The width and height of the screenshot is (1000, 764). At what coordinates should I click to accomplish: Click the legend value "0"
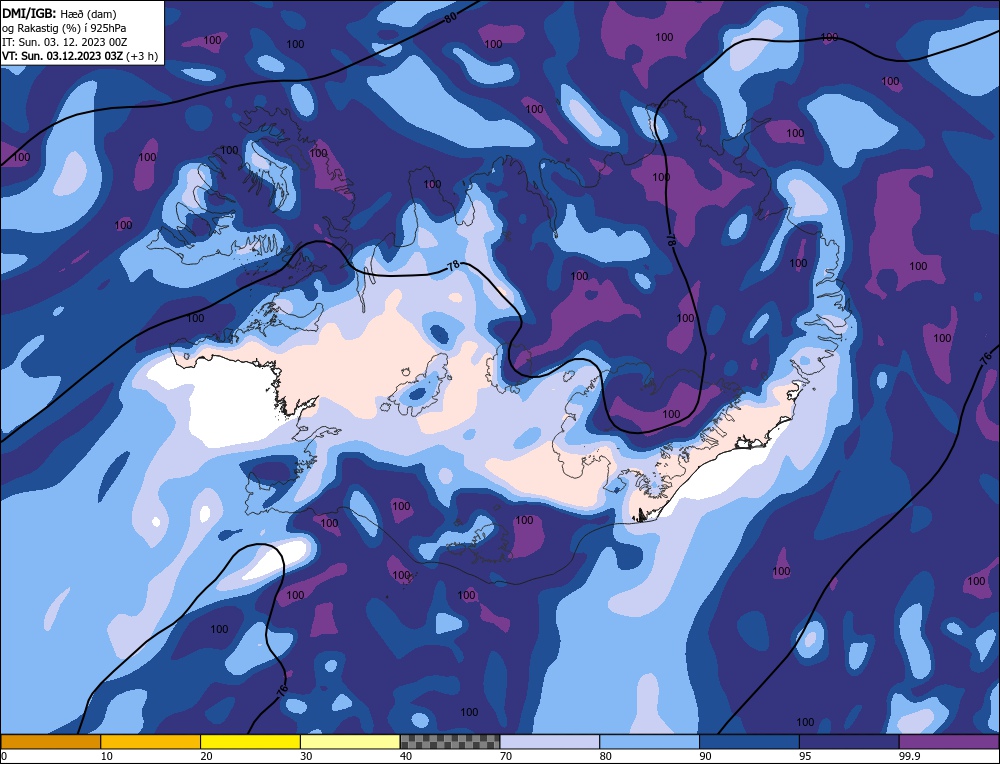[4, 756]
